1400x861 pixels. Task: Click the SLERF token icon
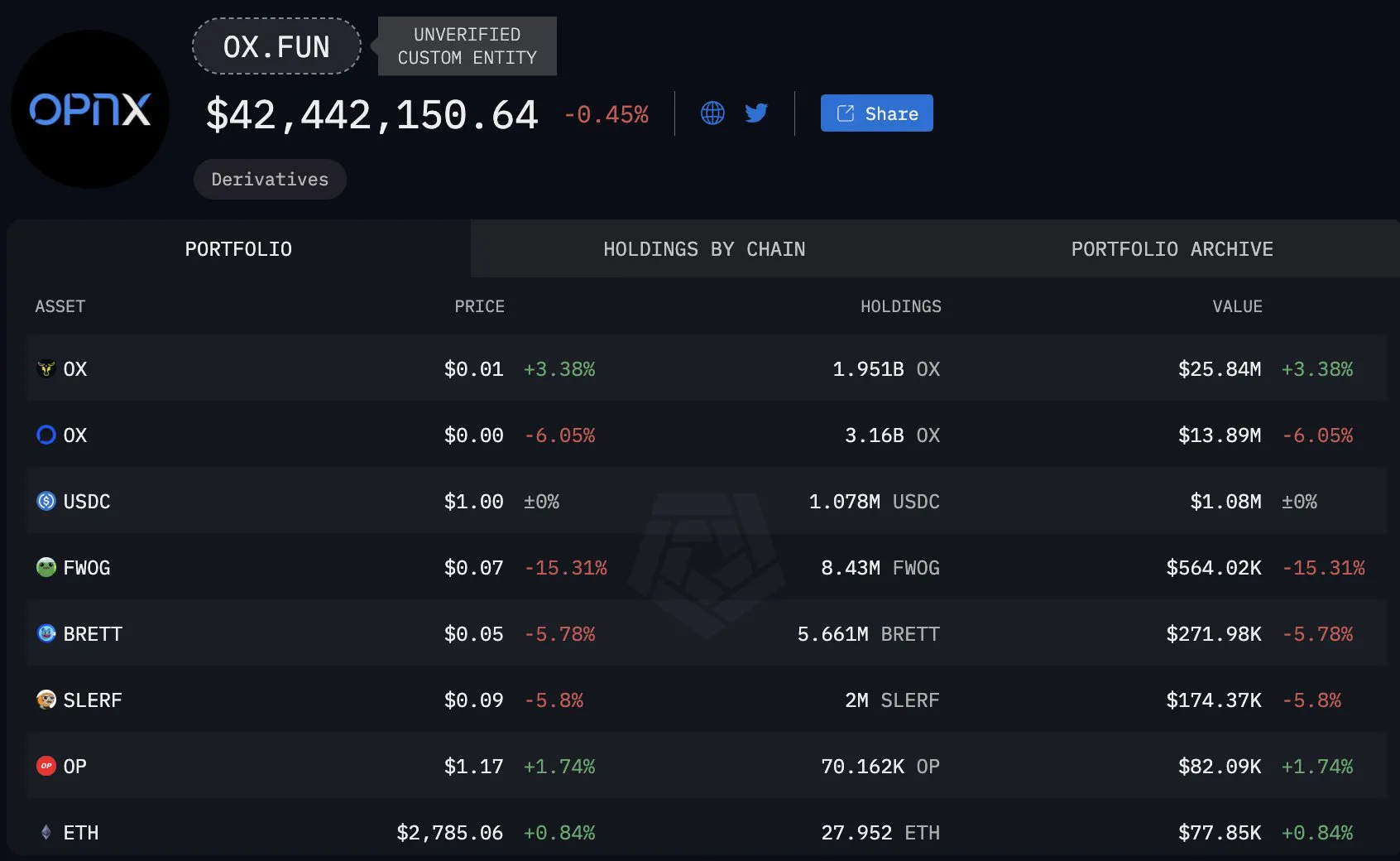(46, 700)
